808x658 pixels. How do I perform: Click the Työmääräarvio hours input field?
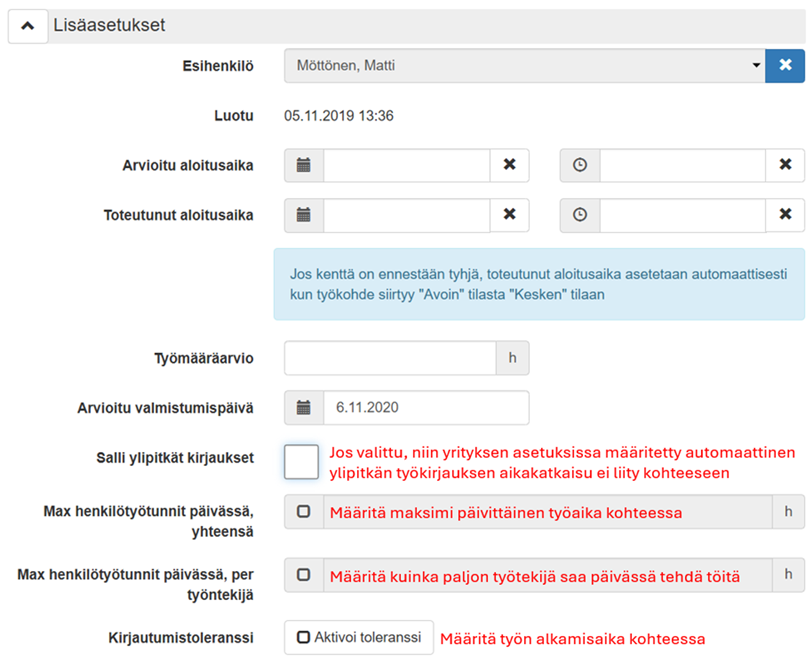tap(390, 357)
